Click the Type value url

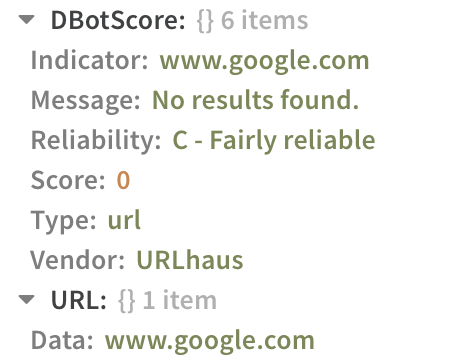[x=124, y=220]
